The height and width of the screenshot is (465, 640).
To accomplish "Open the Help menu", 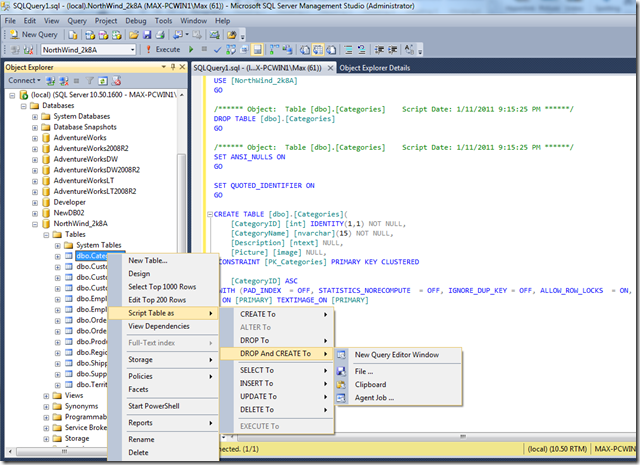I will tap(222, 21).
